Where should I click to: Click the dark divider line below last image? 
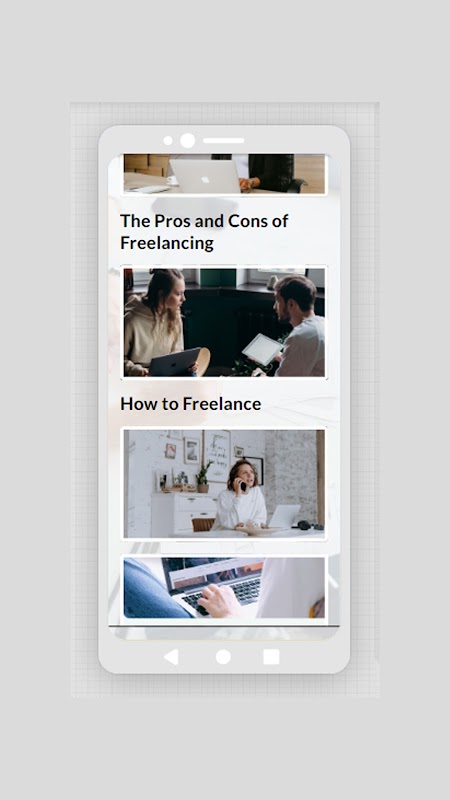click(x=224, y=626)
